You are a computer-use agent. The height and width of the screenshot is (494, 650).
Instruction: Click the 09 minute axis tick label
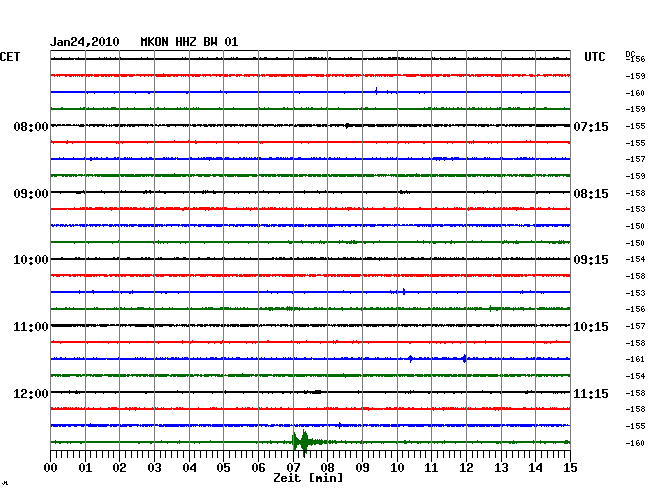(x=362, y=467)
